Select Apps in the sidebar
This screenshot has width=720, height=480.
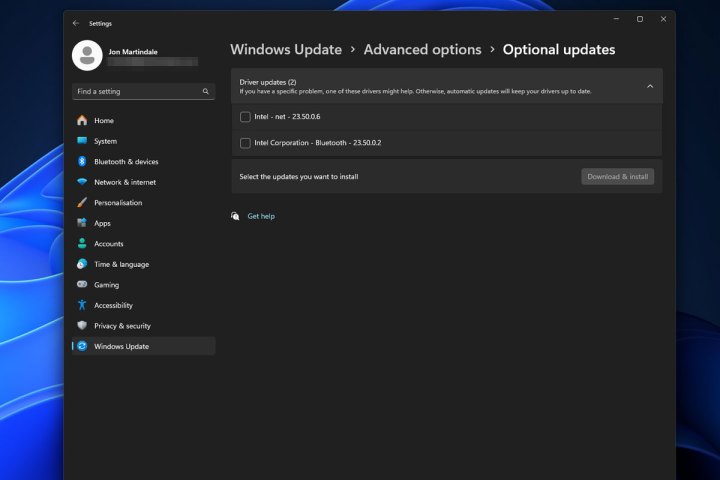[143, 223]
